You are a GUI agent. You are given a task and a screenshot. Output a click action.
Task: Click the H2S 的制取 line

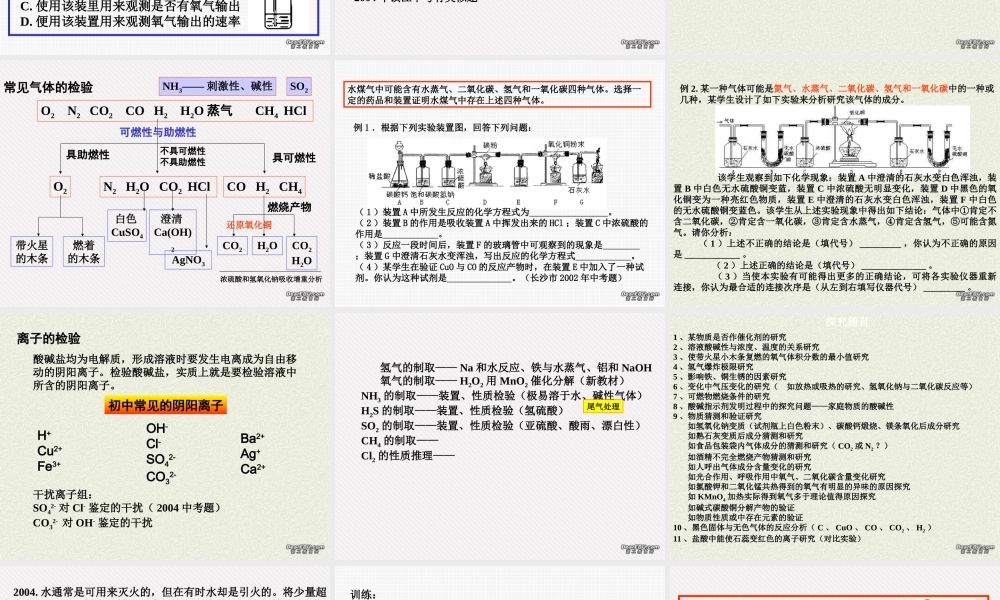(x=463, y=411)
